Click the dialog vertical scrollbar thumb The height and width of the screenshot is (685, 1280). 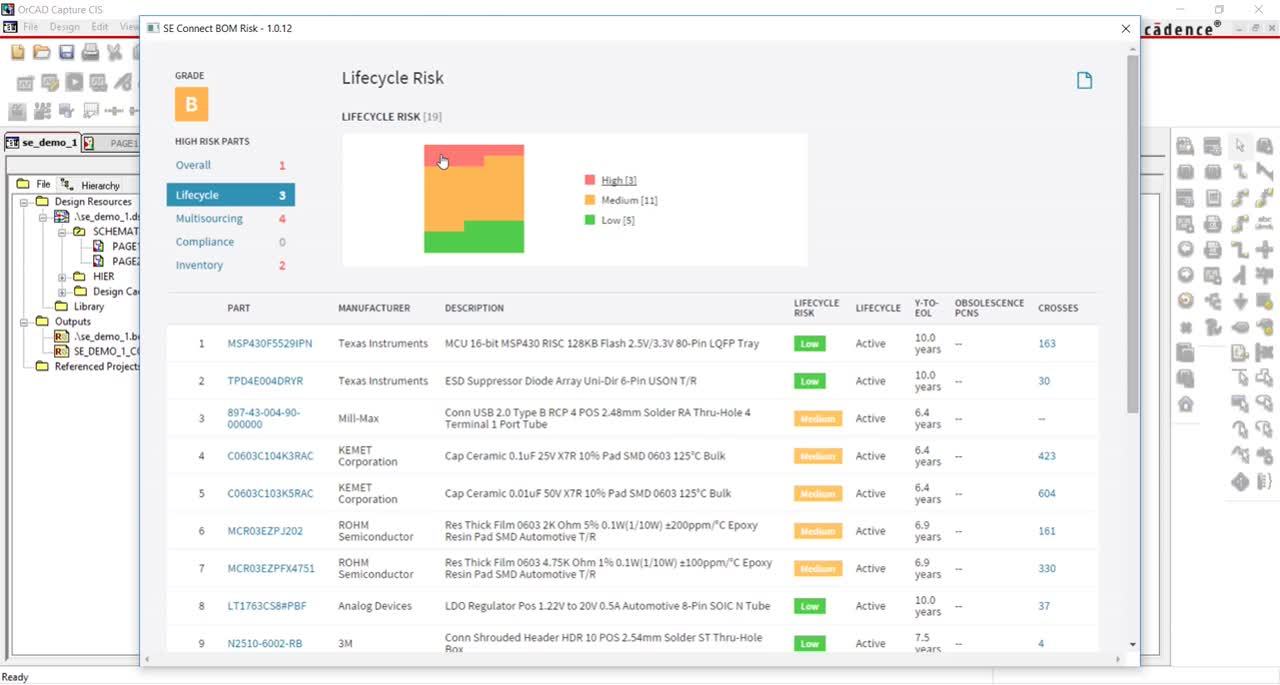click(x=1132, y=235)
